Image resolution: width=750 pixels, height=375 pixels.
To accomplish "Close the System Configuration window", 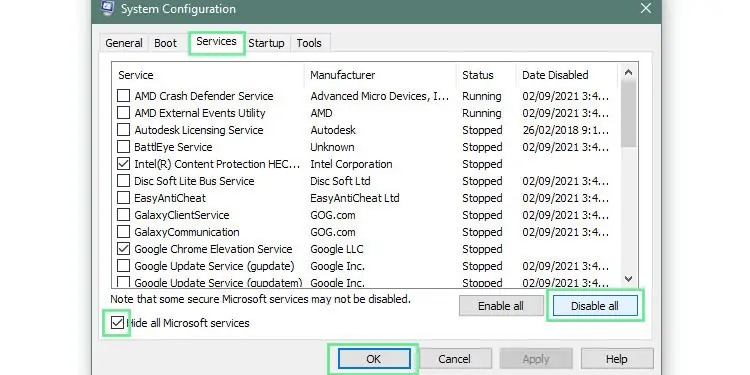I will pos(646,8).
